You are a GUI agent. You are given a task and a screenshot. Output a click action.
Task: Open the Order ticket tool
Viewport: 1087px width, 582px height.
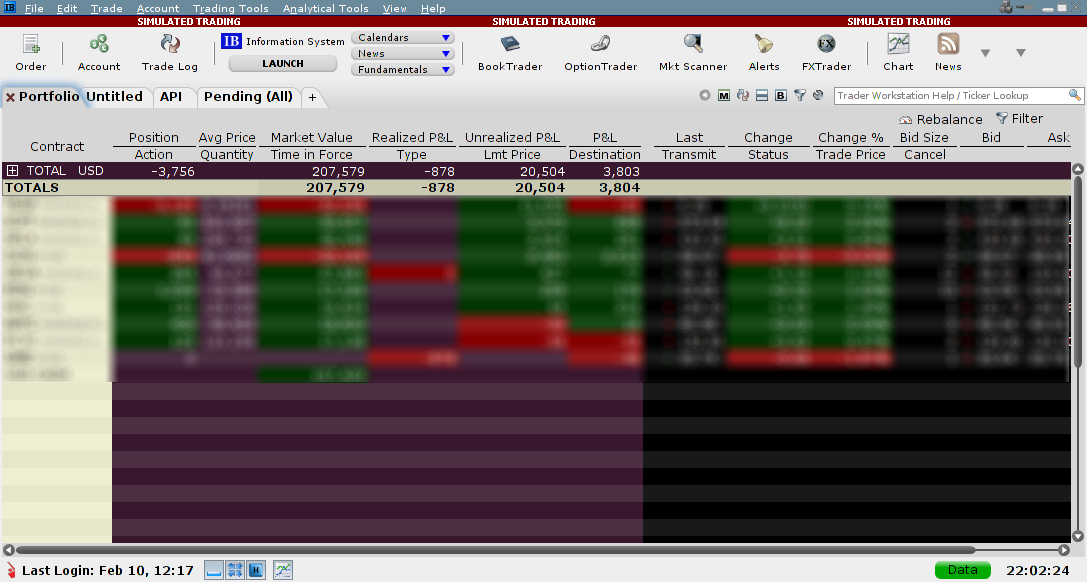click(x=31, y=53)
